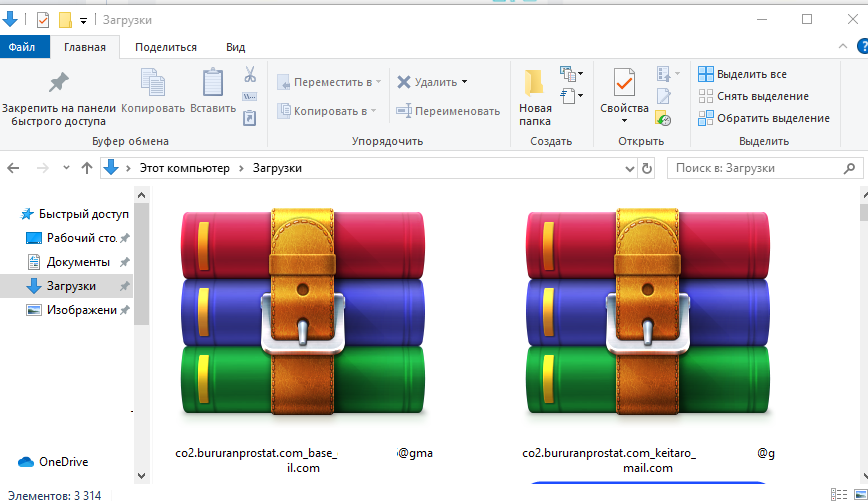Select the co2.bururanprostat.com_base archive thumbnail
Screen dimensions: 868x504
[x=303, y=312]
